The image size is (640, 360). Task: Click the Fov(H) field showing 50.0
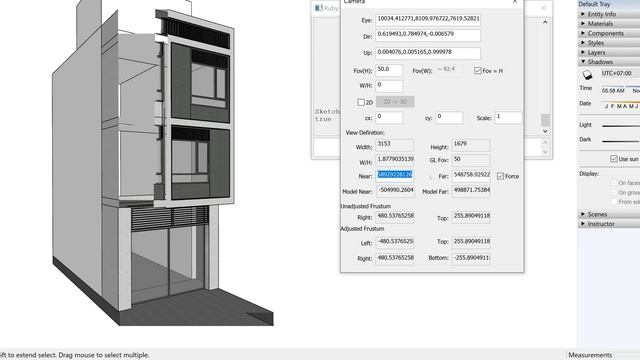coord(389,70)
